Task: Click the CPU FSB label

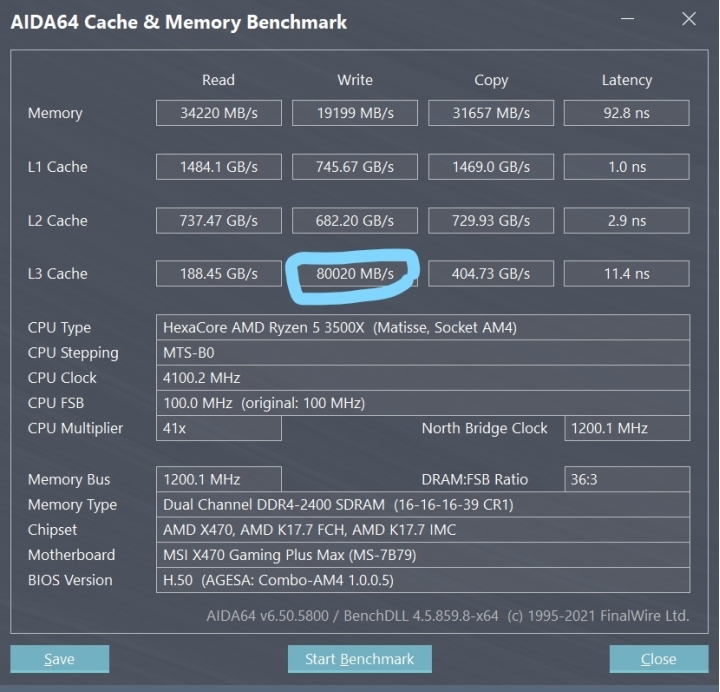Action: click(x=56, y=403)
